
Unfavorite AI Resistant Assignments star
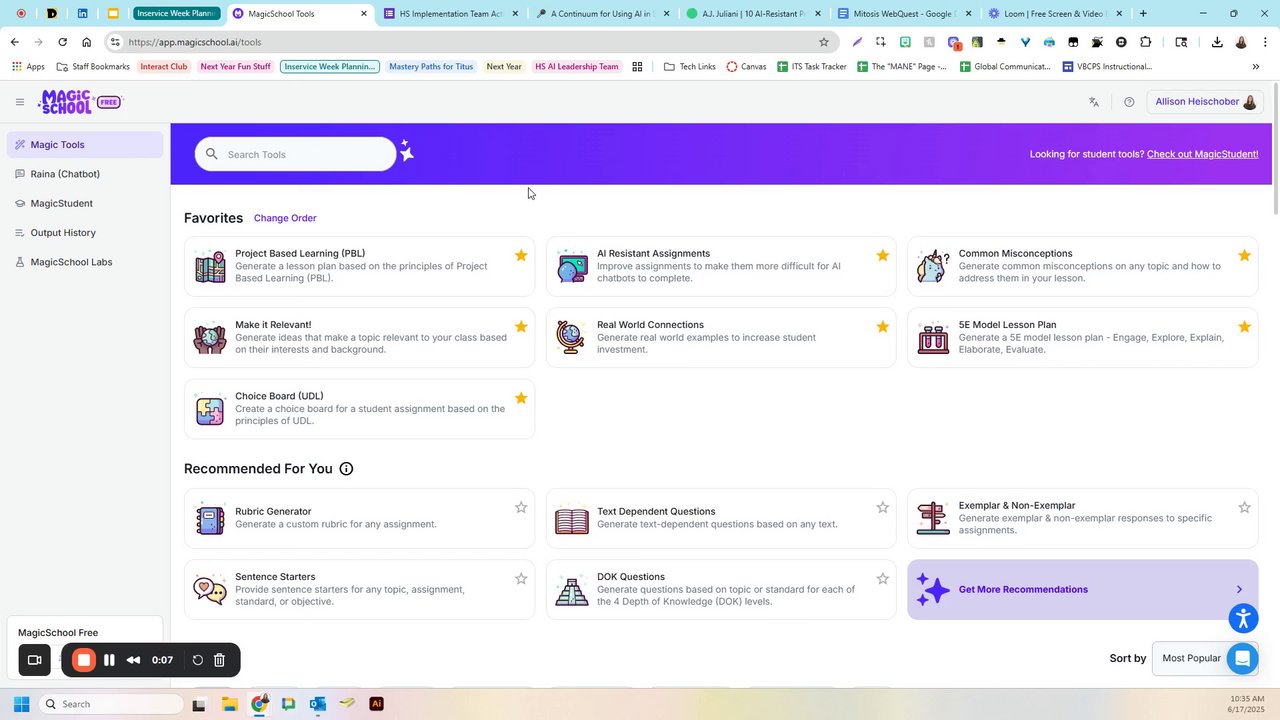[882, 255]
